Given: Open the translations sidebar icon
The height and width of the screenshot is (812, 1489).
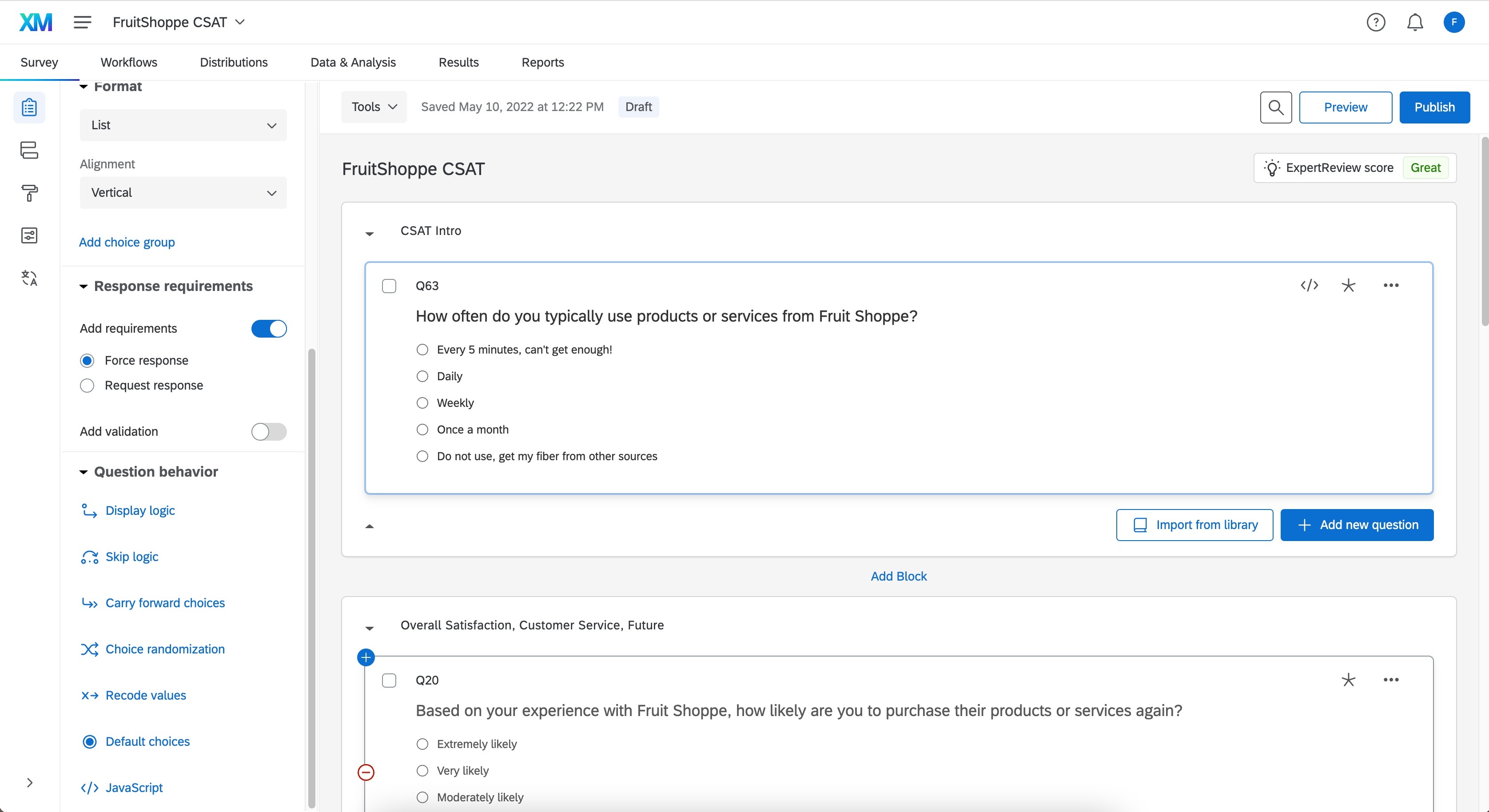Looking at the screenshot, I should pos(29,278).
